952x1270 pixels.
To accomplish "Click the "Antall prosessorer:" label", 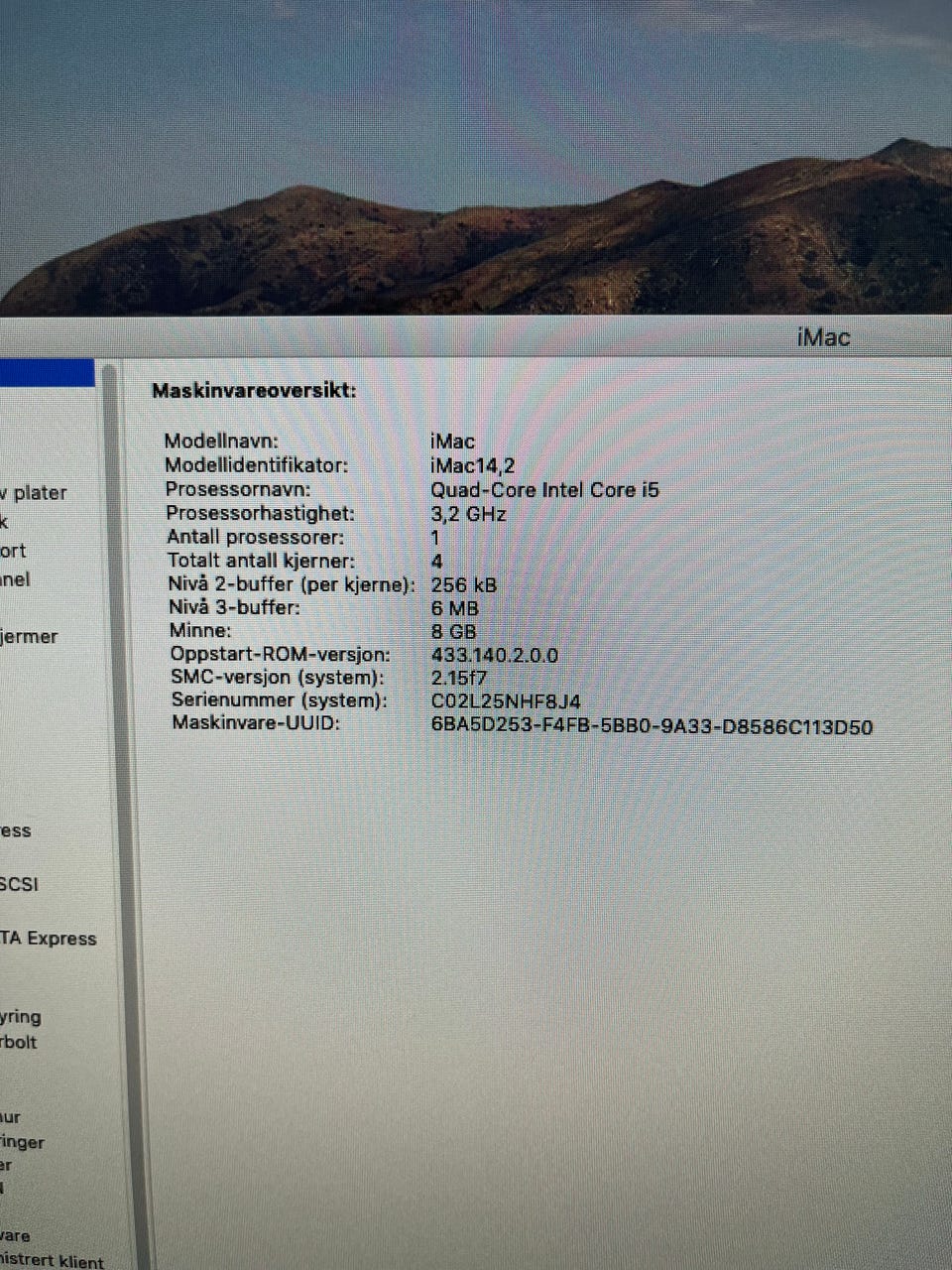I will (x=255, y=537).
